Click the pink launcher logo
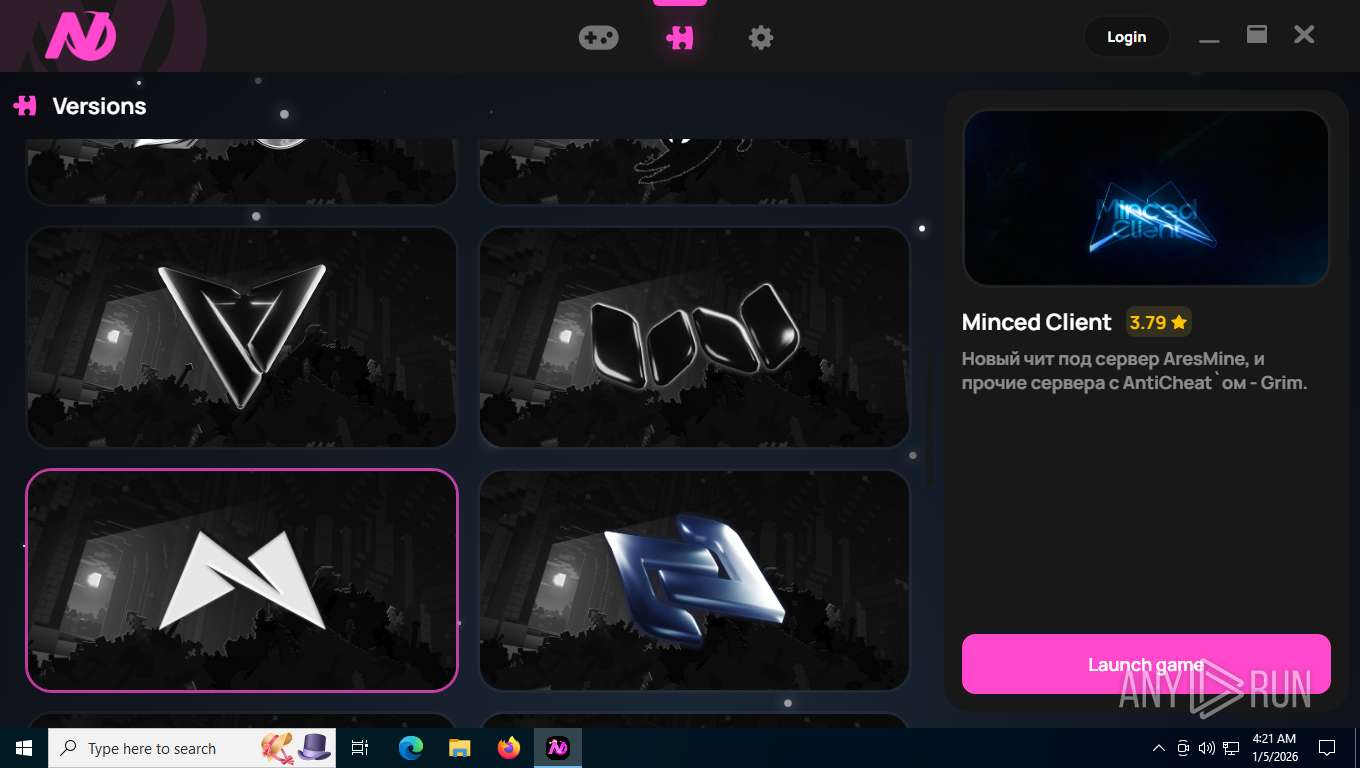The image size is (1360, 768). pyautogui.click(x=81, y=35)
